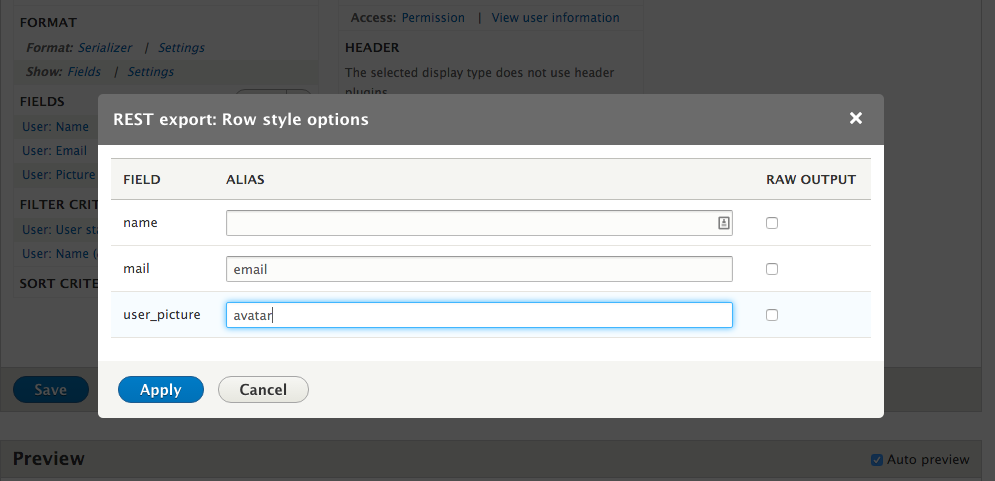Click the user_picture alias text field
This screenshot has height=481, width=995.
coord(479,315)
